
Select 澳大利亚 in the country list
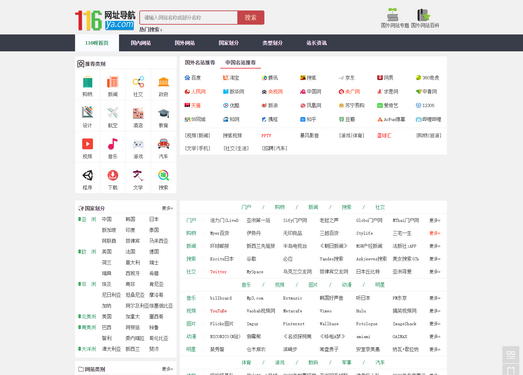pyautogui.click(x=111, y=349)
